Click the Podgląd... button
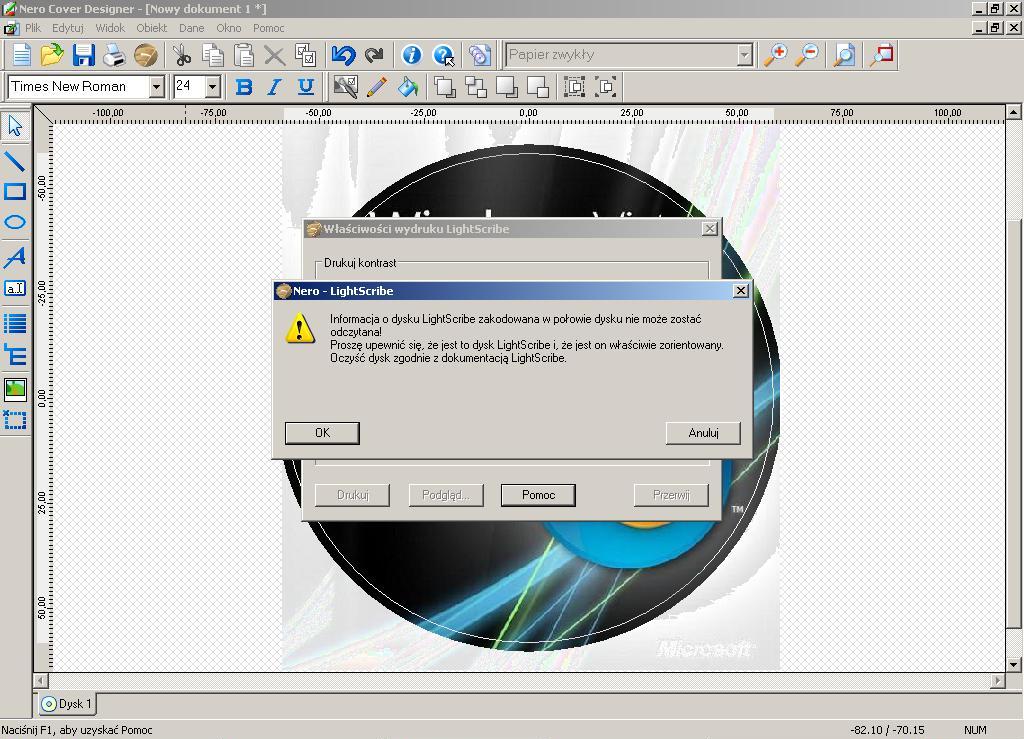Viewport: 1024px width, 739px height. [x=446, y=495]
